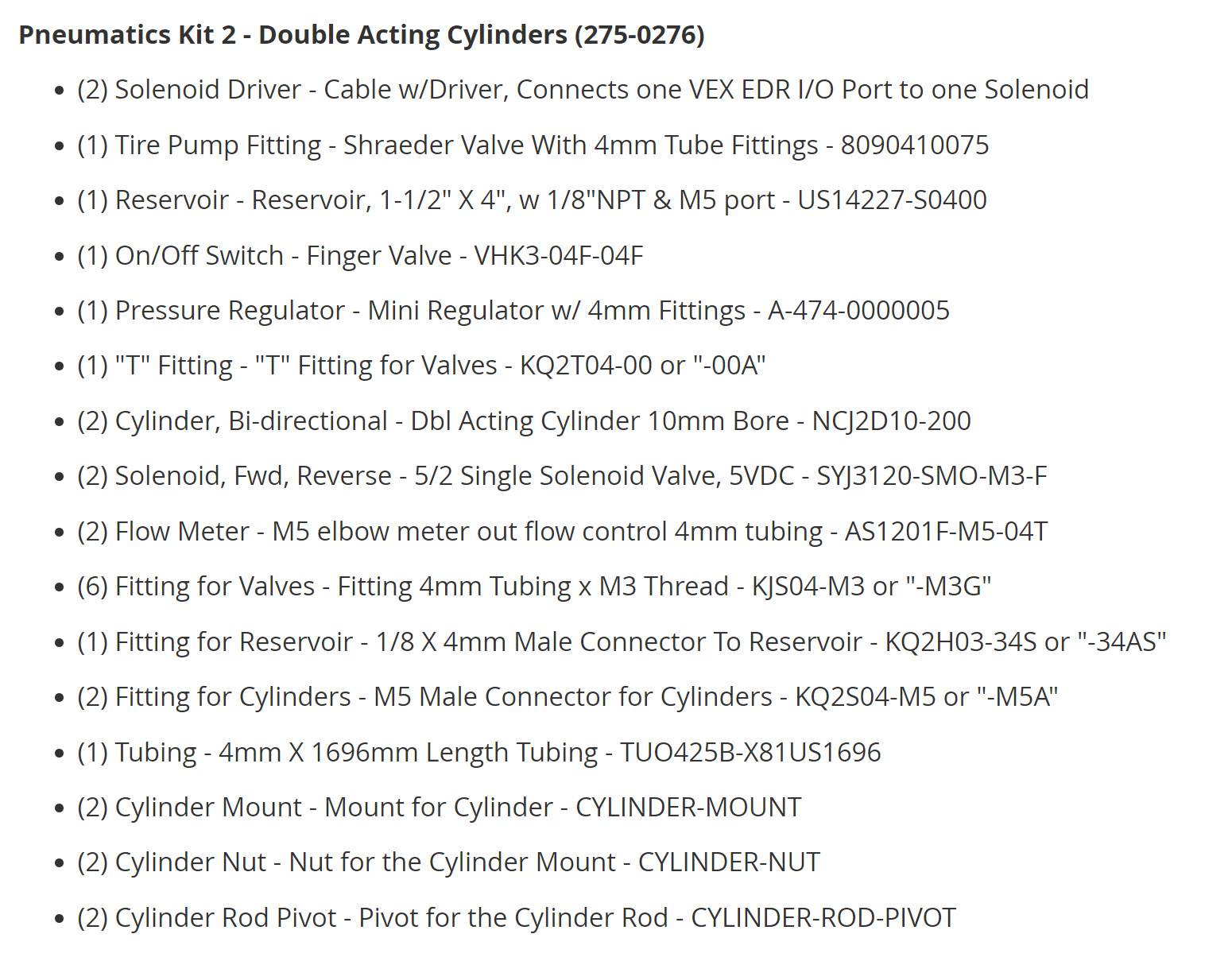Click the Tubing 4mm X 1696mm line
Viewport: 1232px width, 965px height.
(478, 753)
